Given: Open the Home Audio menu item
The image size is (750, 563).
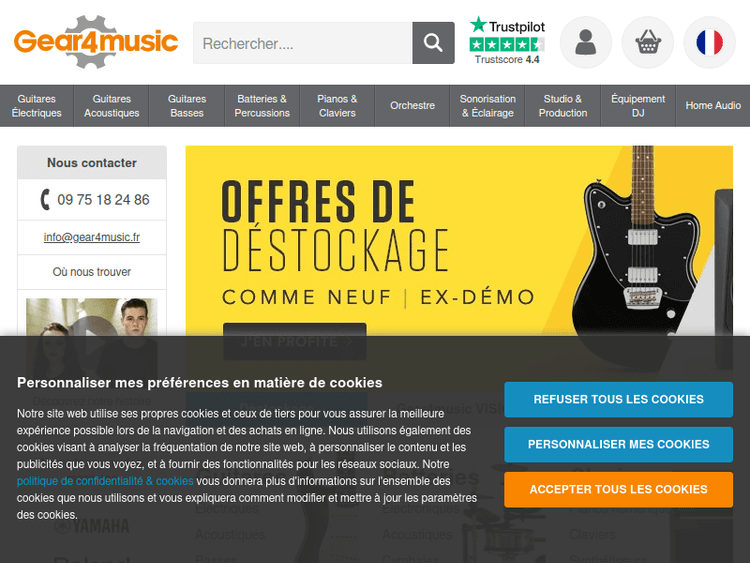Looking at the screenshot, I should click(x=713, y=106).
